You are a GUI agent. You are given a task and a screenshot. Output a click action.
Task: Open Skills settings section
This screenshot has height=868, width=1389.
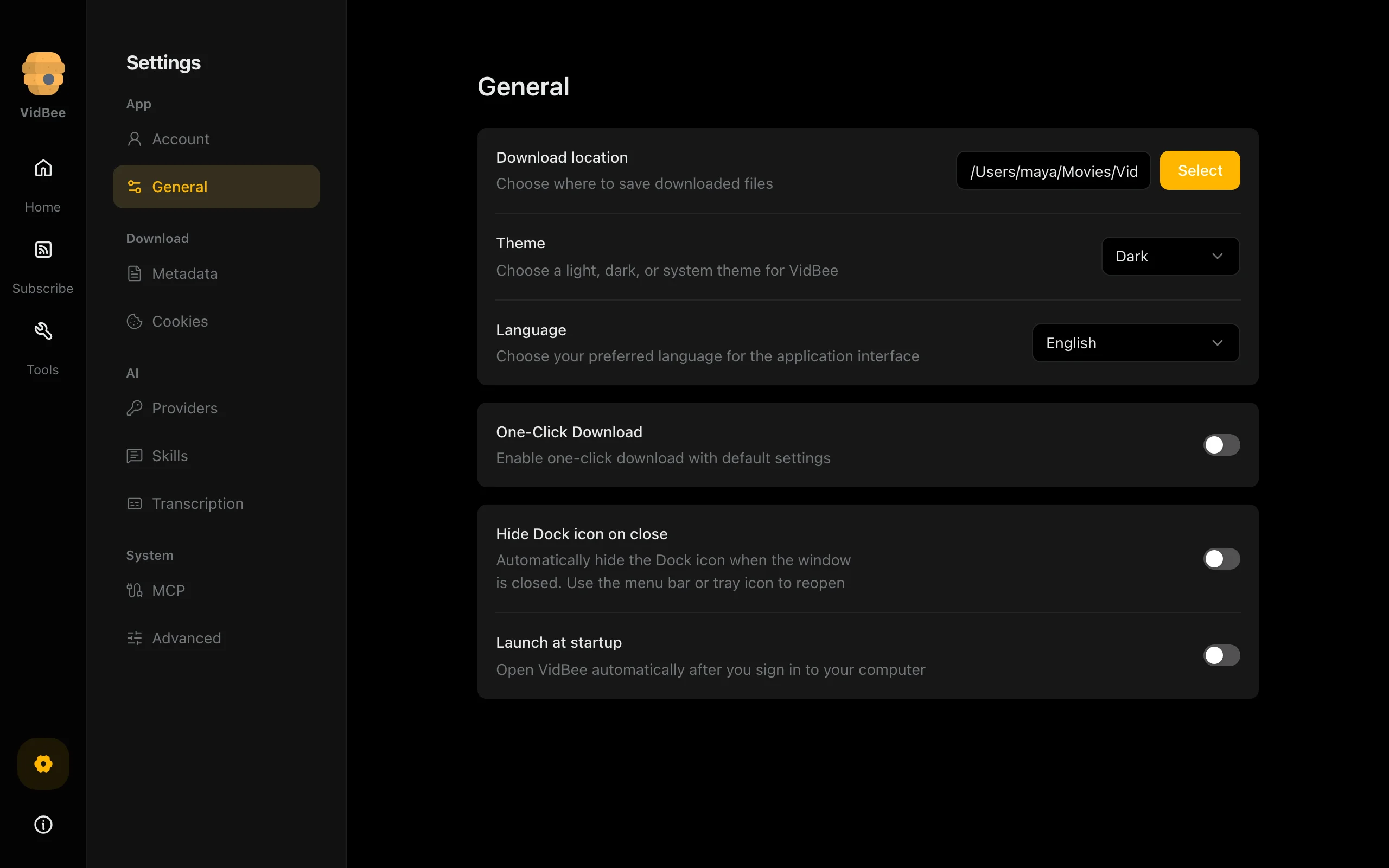pyautogui.click(x=216, y=456)
